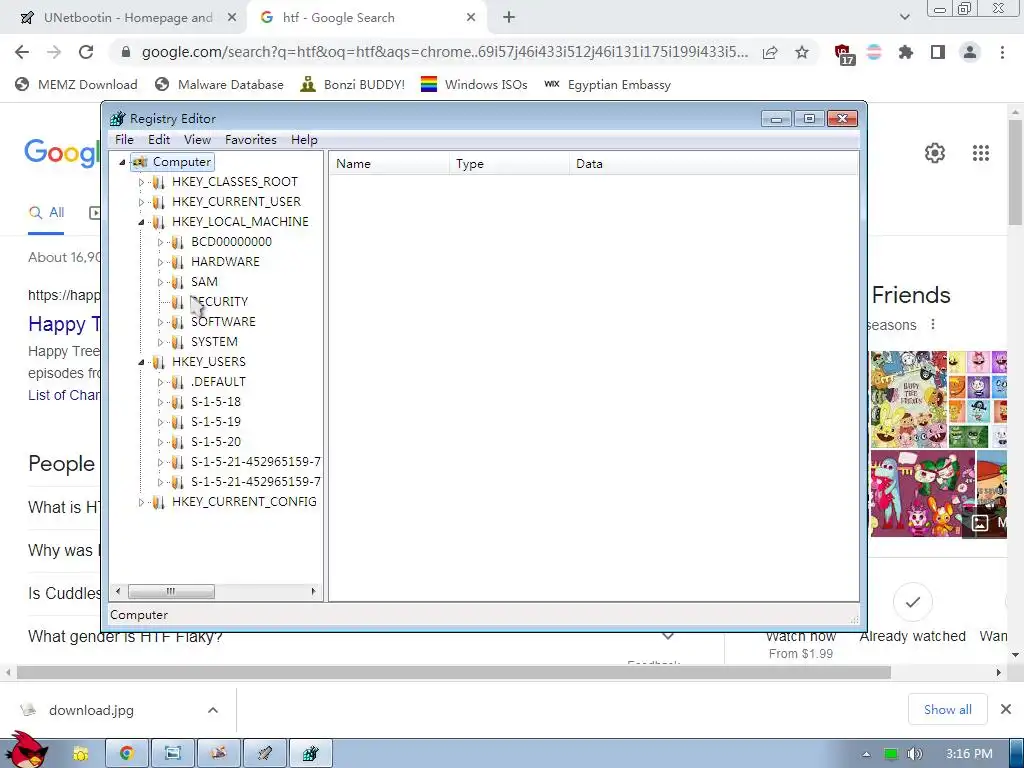Expand the S-1-5-18 key arrow
Image resolution: width=1024 pixels, height=768 pixels.
point(160,403)
